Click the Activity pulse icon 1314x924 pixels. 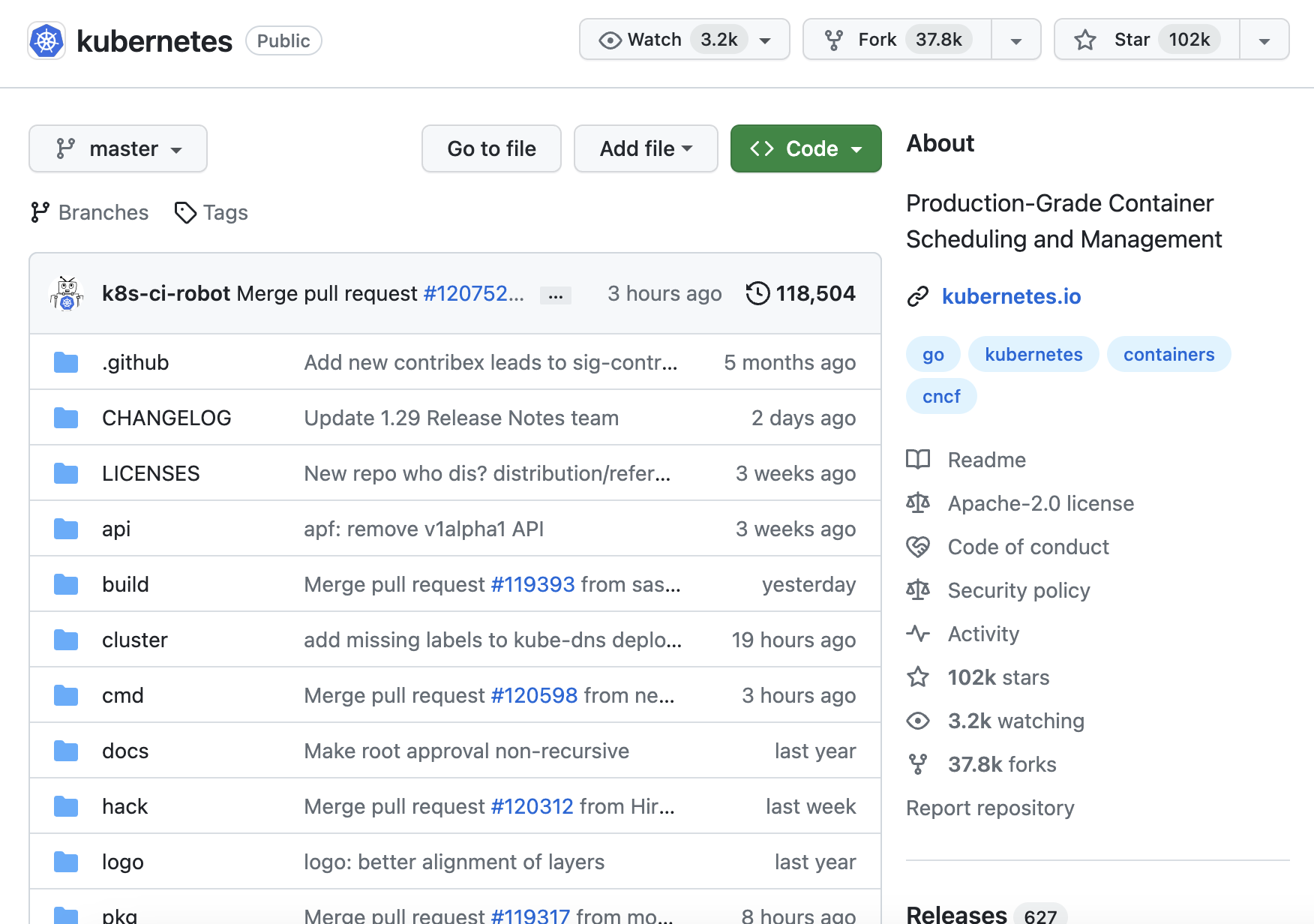tap(918, 634)
